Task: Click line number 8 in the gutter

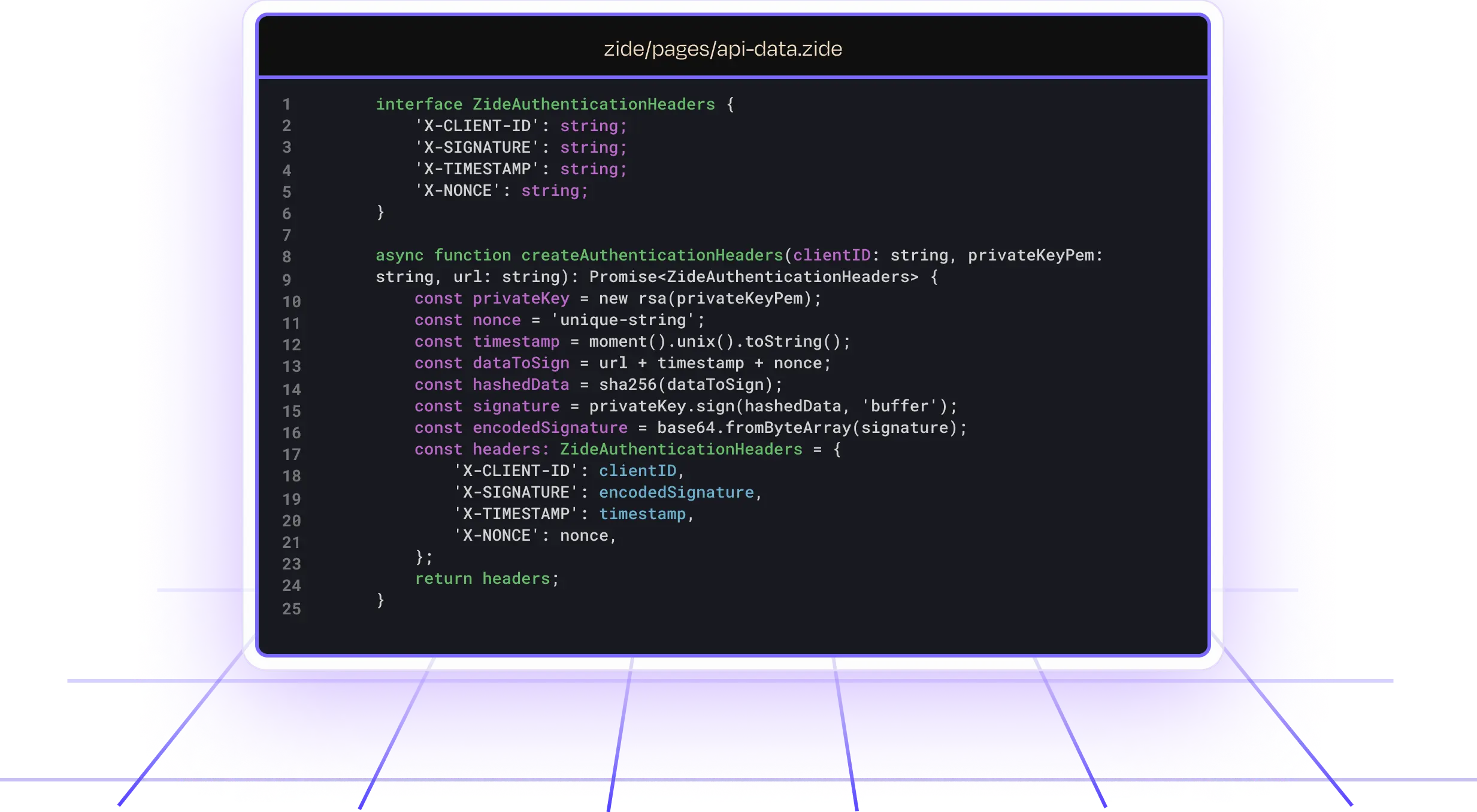Action: 286,257
